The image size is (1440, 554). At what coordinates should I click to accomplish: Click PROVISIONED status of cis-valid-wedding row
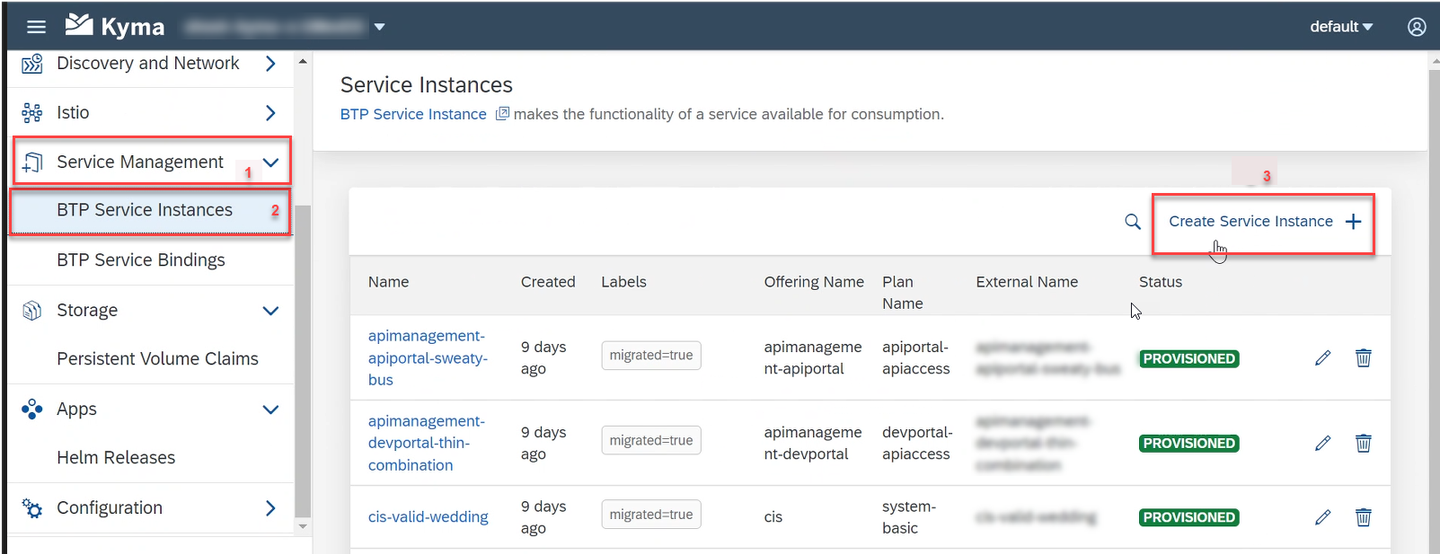(1189, 517)
